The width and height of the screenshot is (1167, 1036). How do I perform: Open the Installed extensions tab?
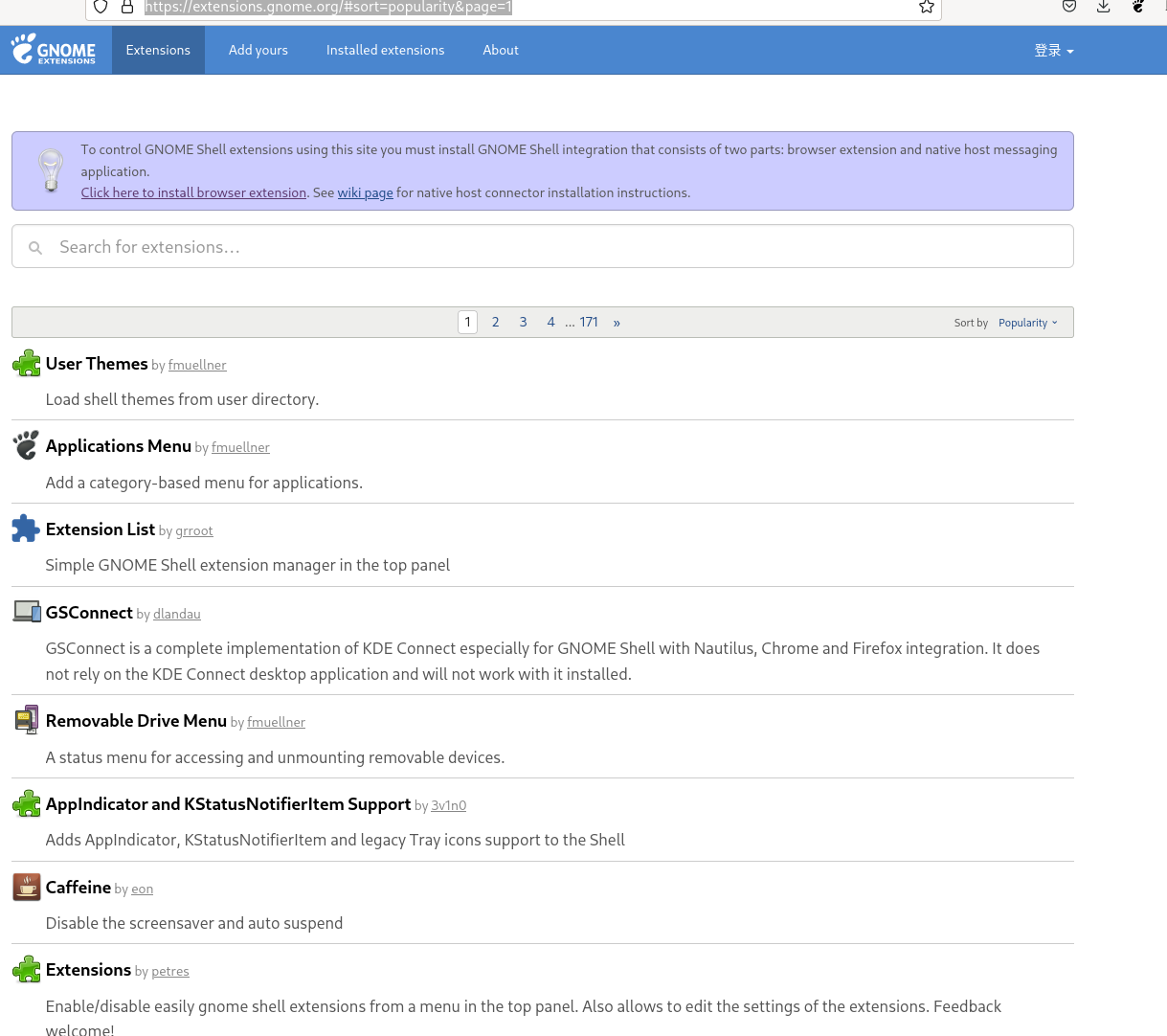pyautogui.click(x=385, y=50)
